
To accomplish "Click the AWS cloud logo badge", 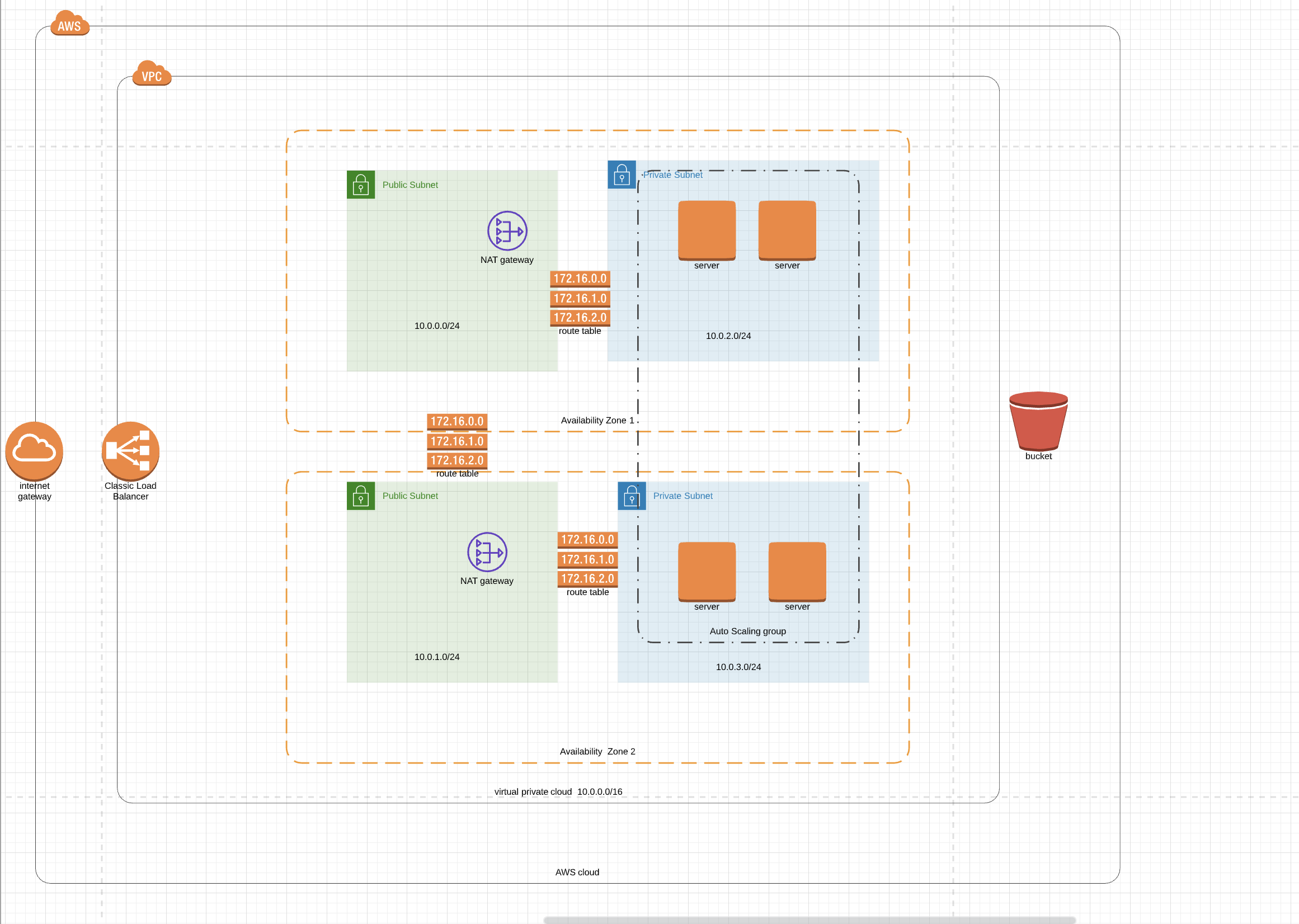I will click(69, 24).
